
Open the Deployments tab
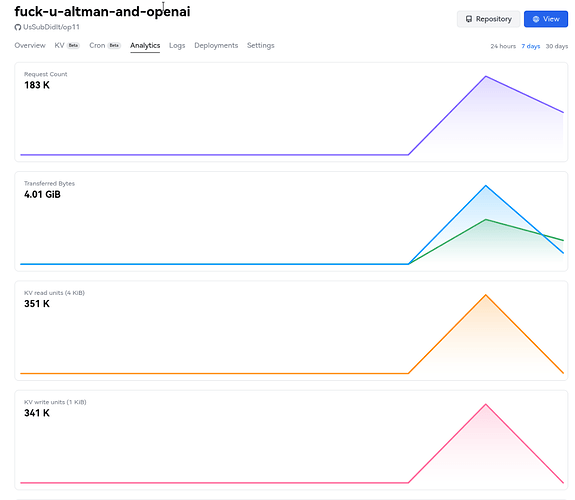point(216,45)
